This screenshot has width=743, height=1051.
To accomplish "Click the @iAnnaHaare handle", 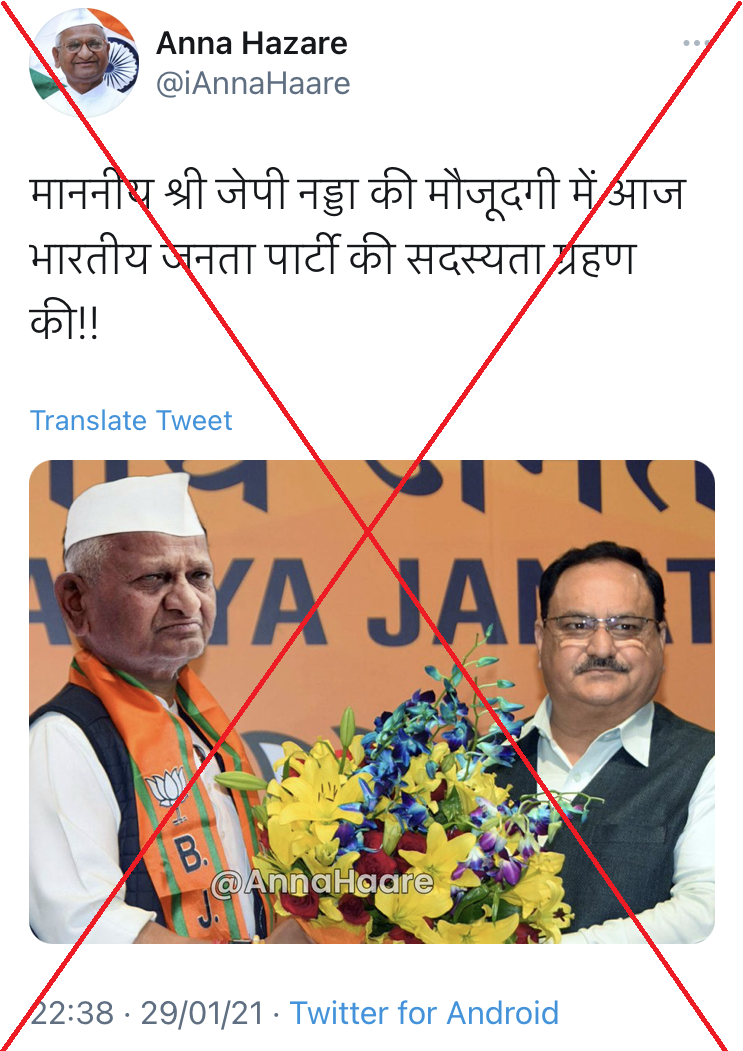I will (x=253, y=84).
